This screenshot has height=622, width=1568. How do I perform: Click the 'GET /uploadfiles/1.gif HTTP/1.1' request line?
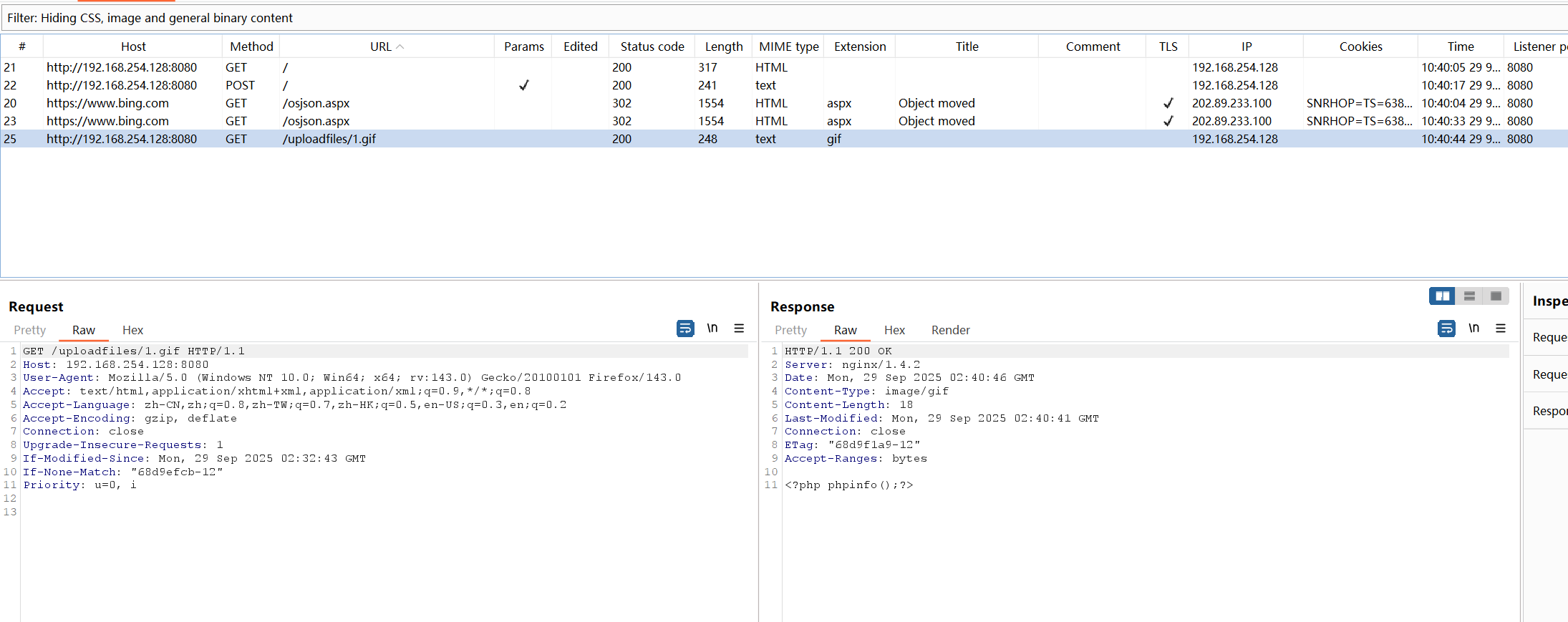pos(134,351)
